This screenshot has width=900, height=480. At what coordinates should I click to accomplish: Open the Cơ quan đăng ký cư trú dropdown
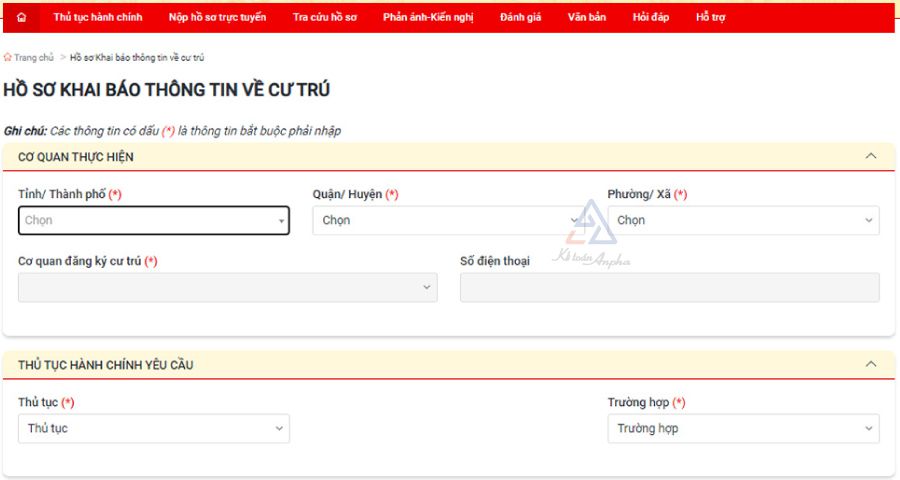pos(227,288)
